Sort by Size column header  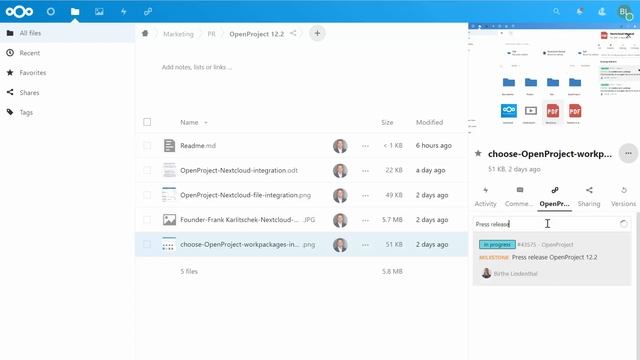click(387, 122)
